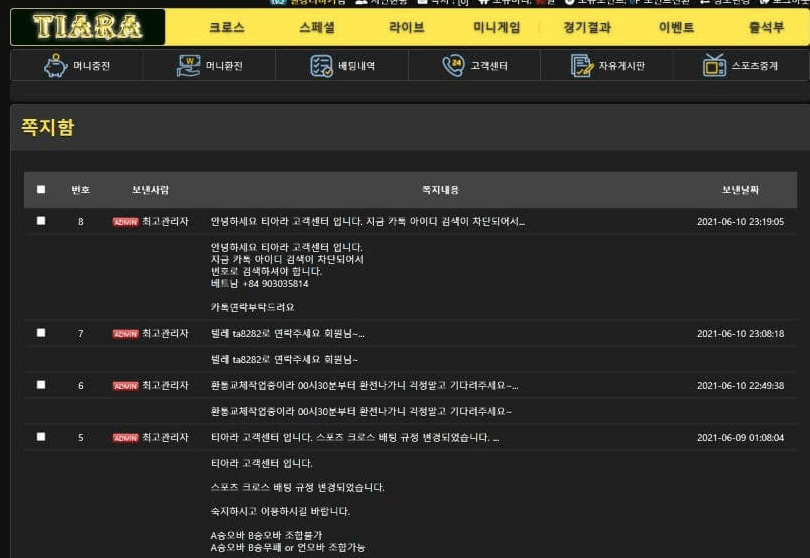Click expanded body line starting 환통교체작업중이라

[361, 412]
